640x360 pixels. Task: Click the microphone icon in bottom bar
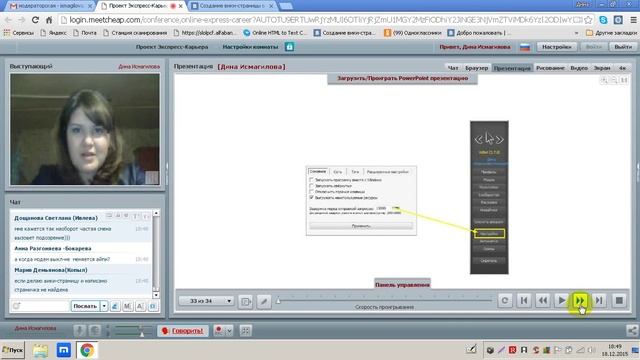[x=80, y=331]
